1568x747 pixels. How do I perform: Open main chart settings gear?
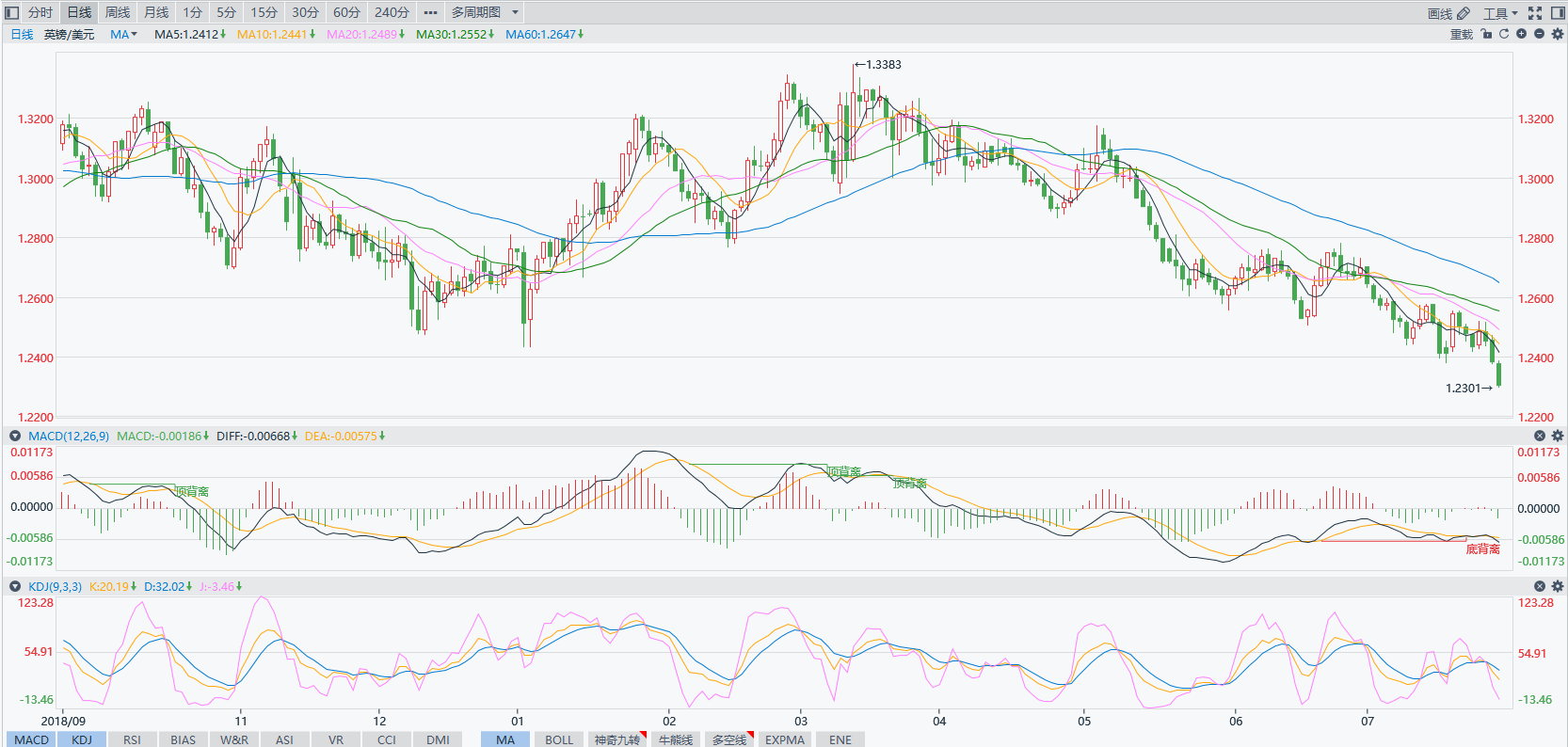[x=1557, y=34]
